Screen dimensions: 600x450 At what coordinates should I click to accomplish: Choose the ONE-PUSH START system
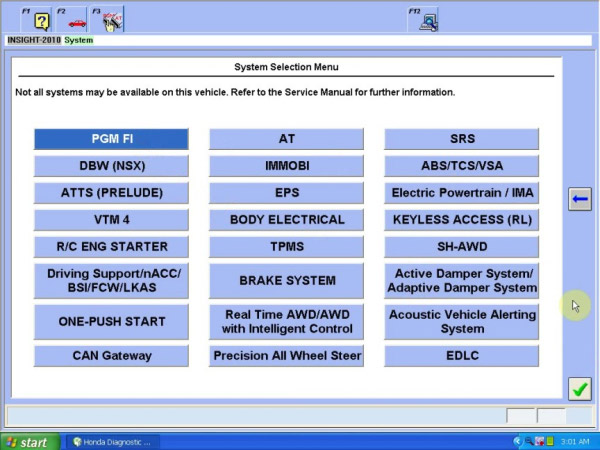(x=111, y=322)
